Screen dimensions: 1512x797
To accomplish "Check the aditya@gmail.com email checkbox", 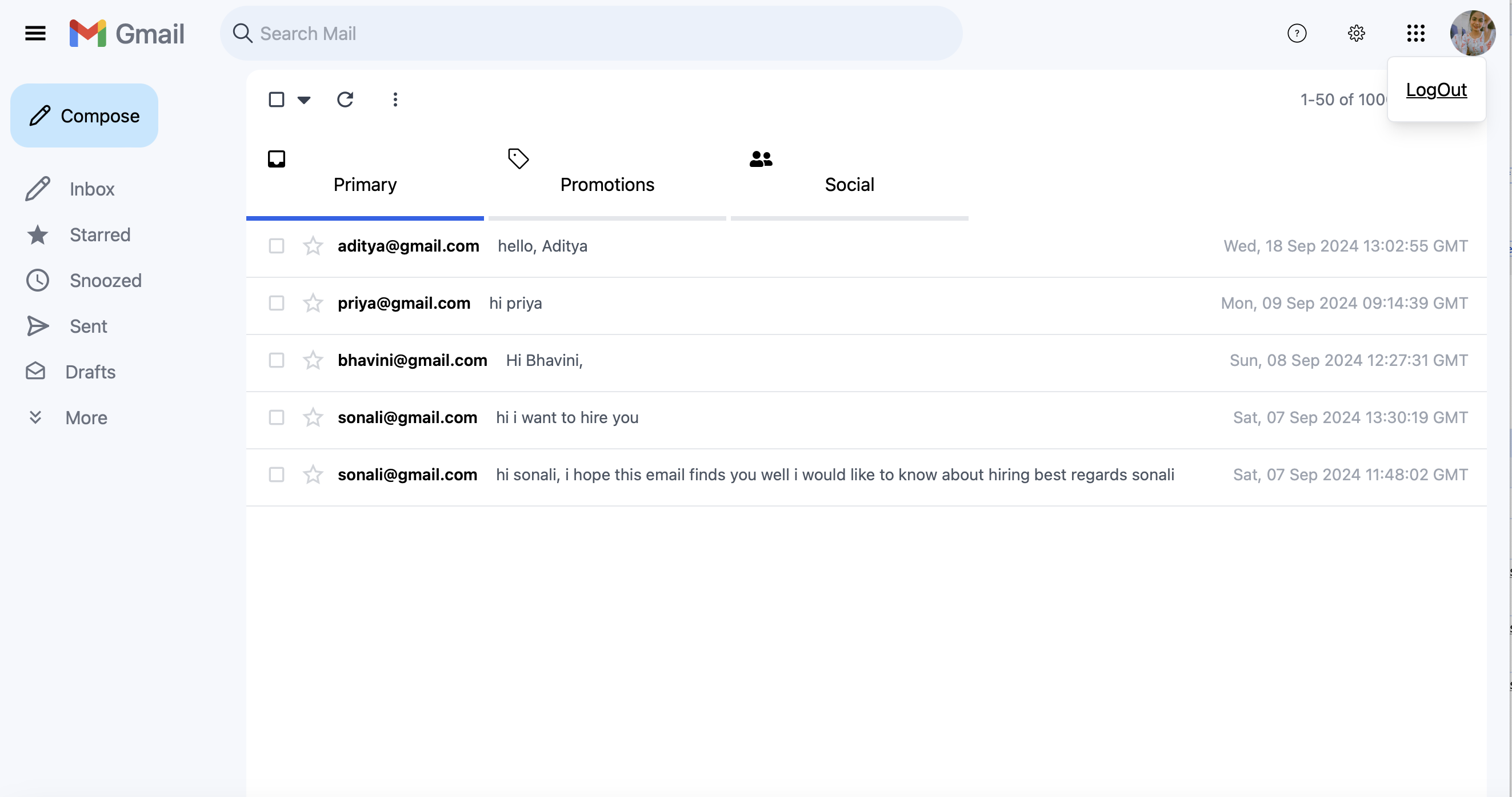I will point(277,246).
